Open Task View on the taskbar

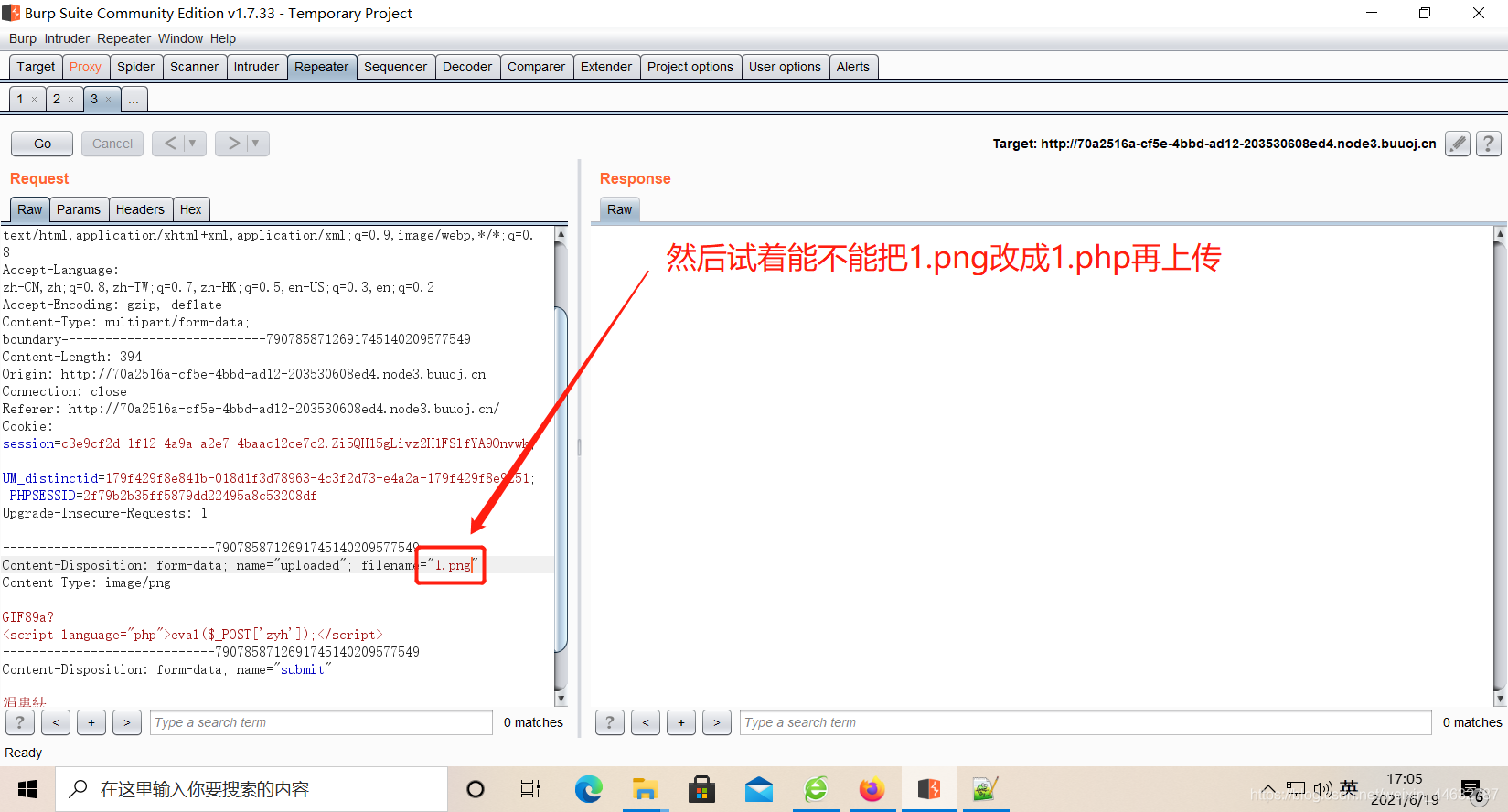pyautogui.click(x=530, y=789)
